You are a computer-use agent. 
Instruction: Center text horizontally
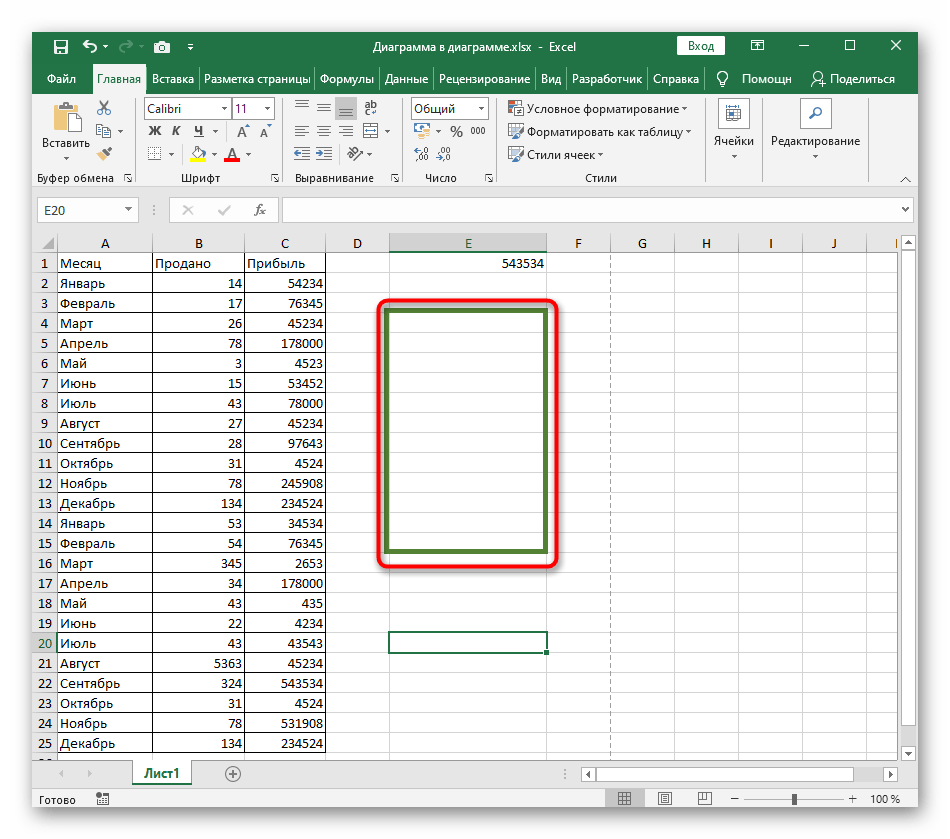pyautogui.click(x=324, y=131)
